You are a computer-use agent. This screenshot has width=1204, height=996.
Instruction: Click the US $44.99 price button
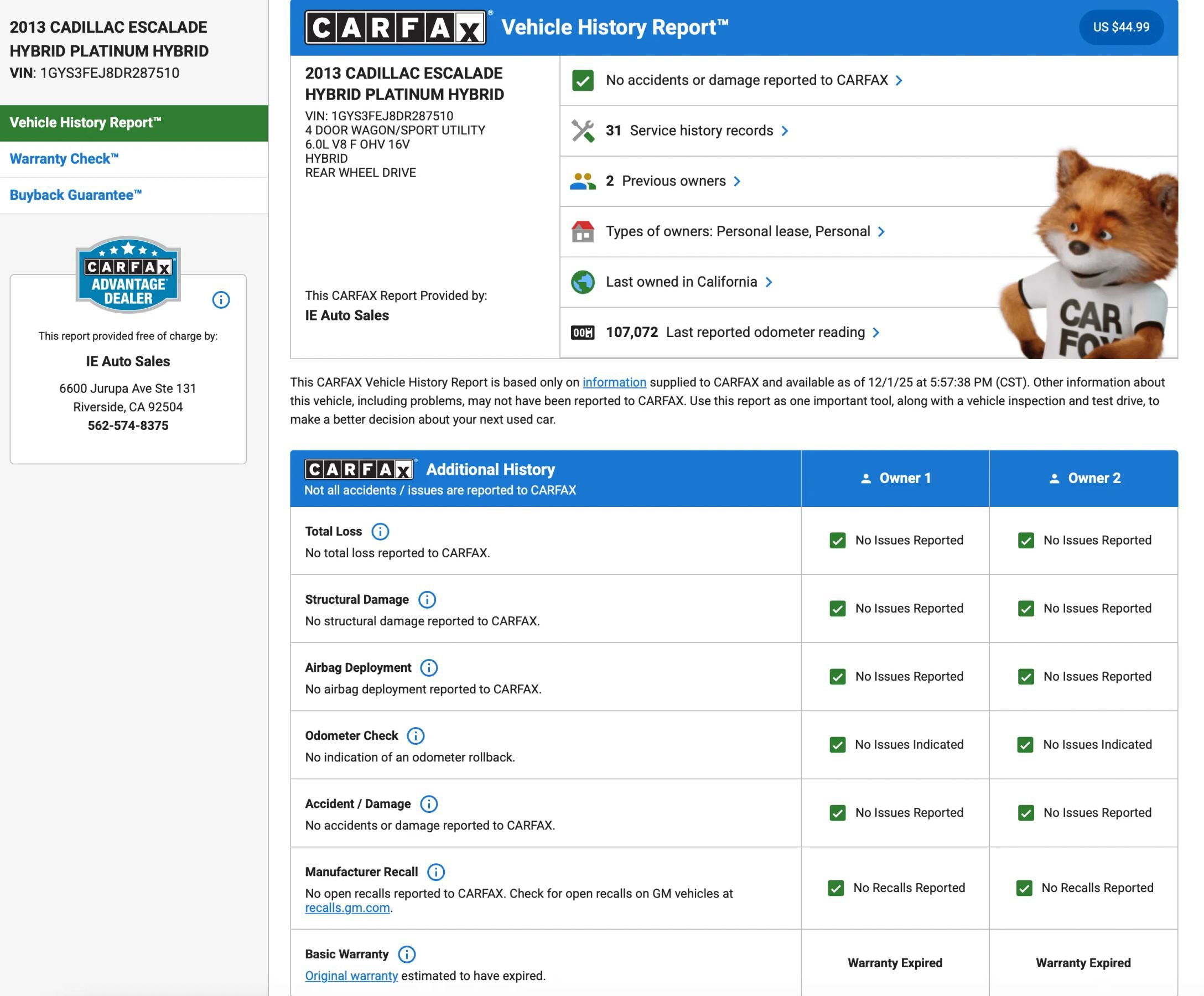point(1120,27)
